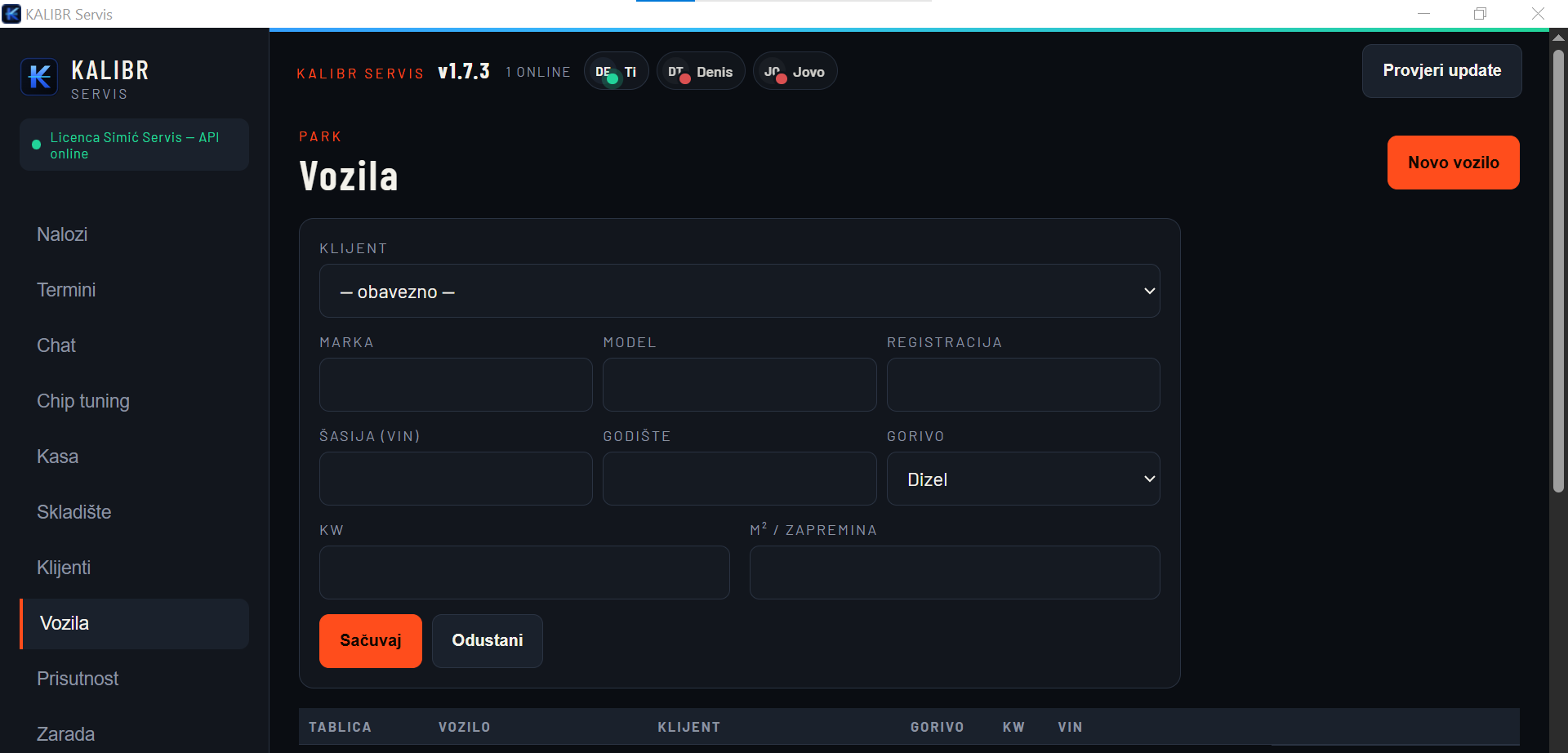Click the green license status dot
The image size is (1568, 753).
pyautogui.click(x=36, y=145)
